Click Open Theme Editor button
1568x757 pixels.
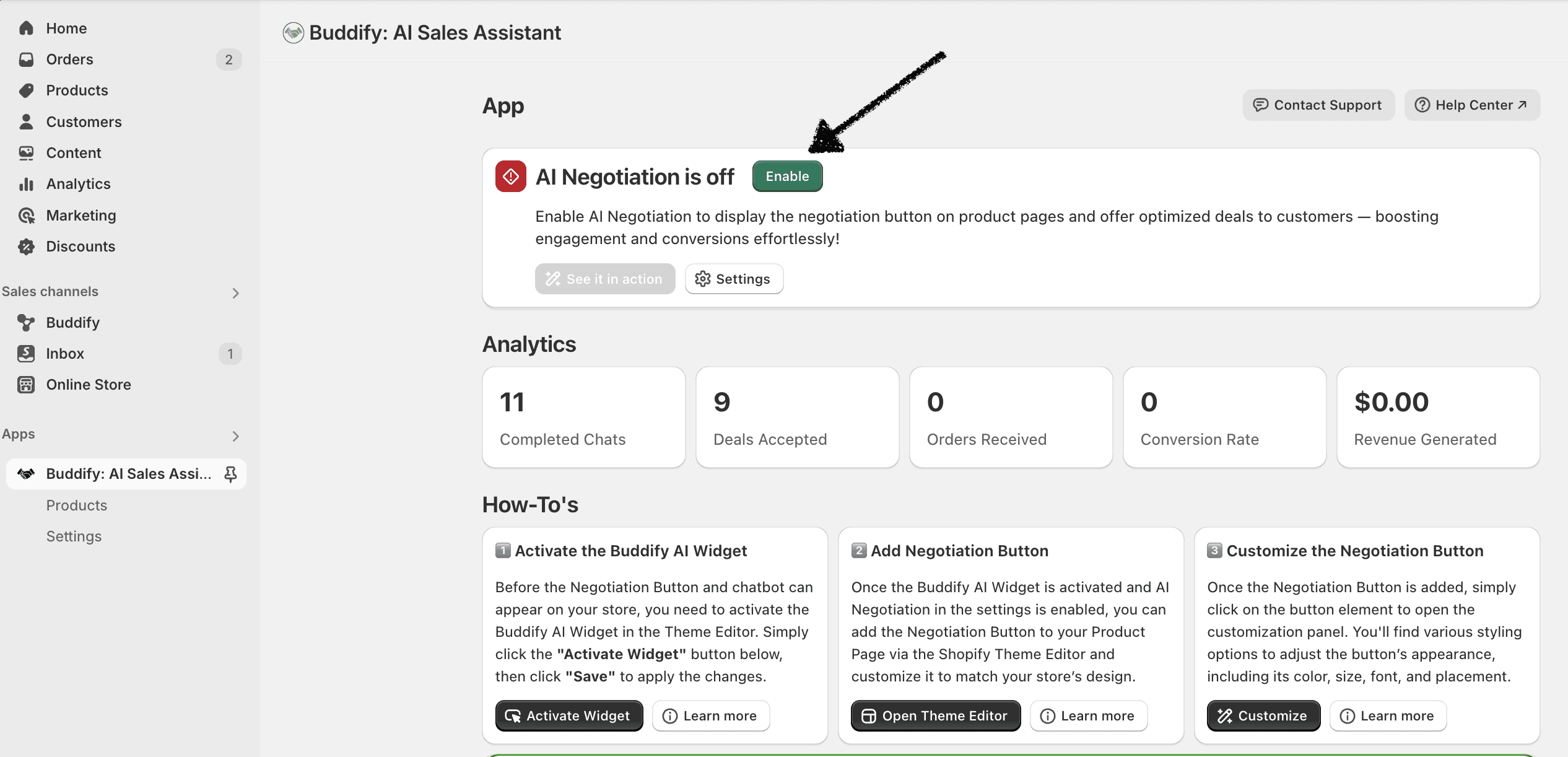(x=936, y=716)
